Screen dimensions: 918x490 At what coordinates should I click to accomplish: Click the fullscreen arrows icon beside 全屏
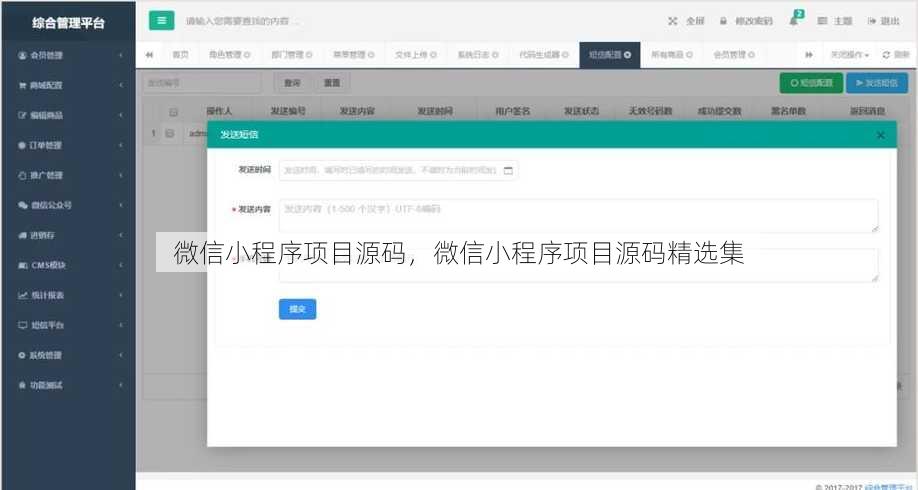(x=672, y=21)
